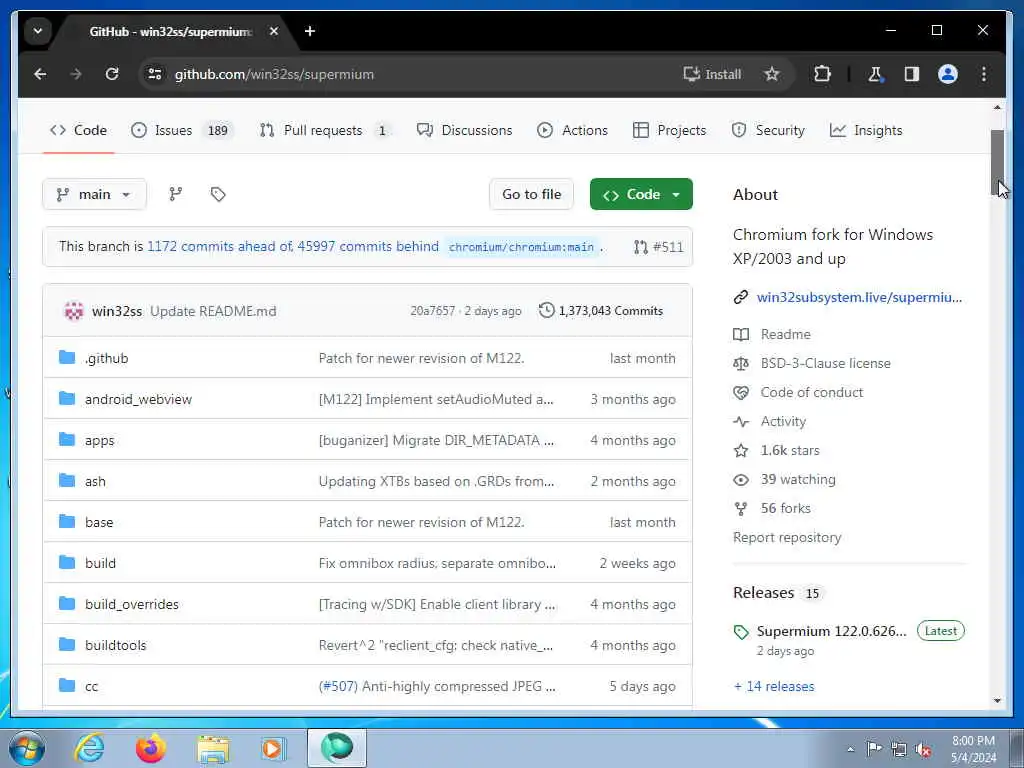Open site information icon in address bar

(x=155, y=74)
